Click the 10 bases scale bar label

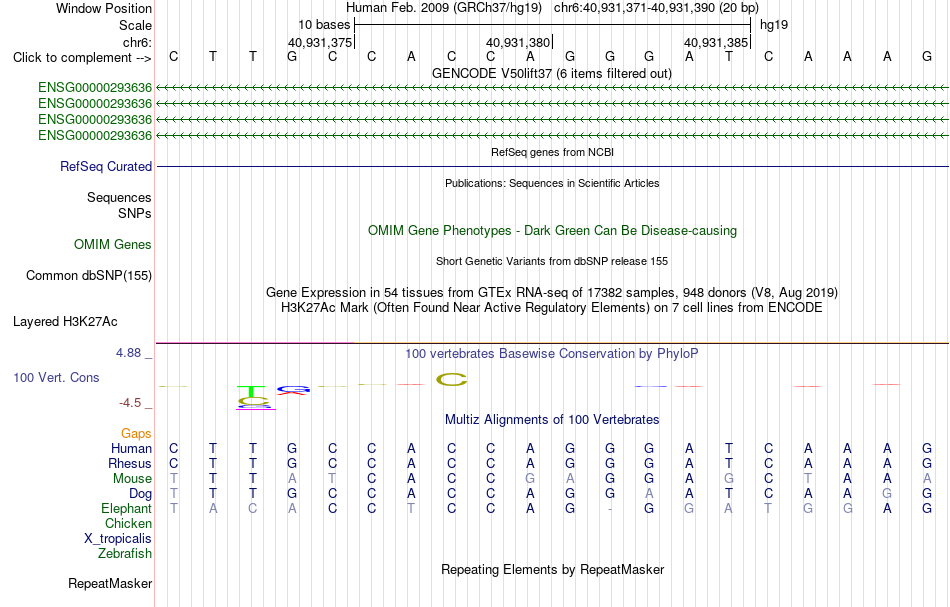(x=324, y=25)
